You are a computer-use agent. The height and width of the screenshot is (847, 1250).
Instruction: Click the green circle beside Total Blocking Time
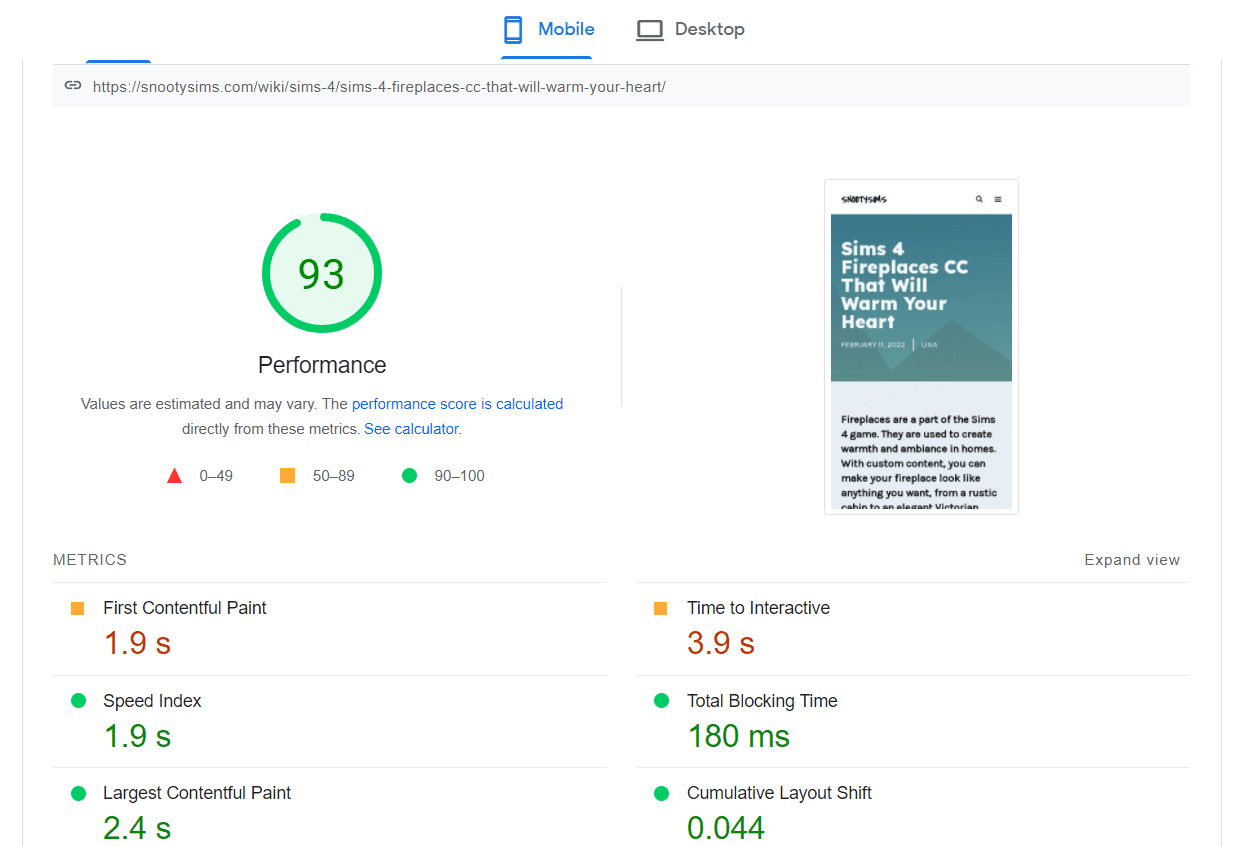point(662,699)
